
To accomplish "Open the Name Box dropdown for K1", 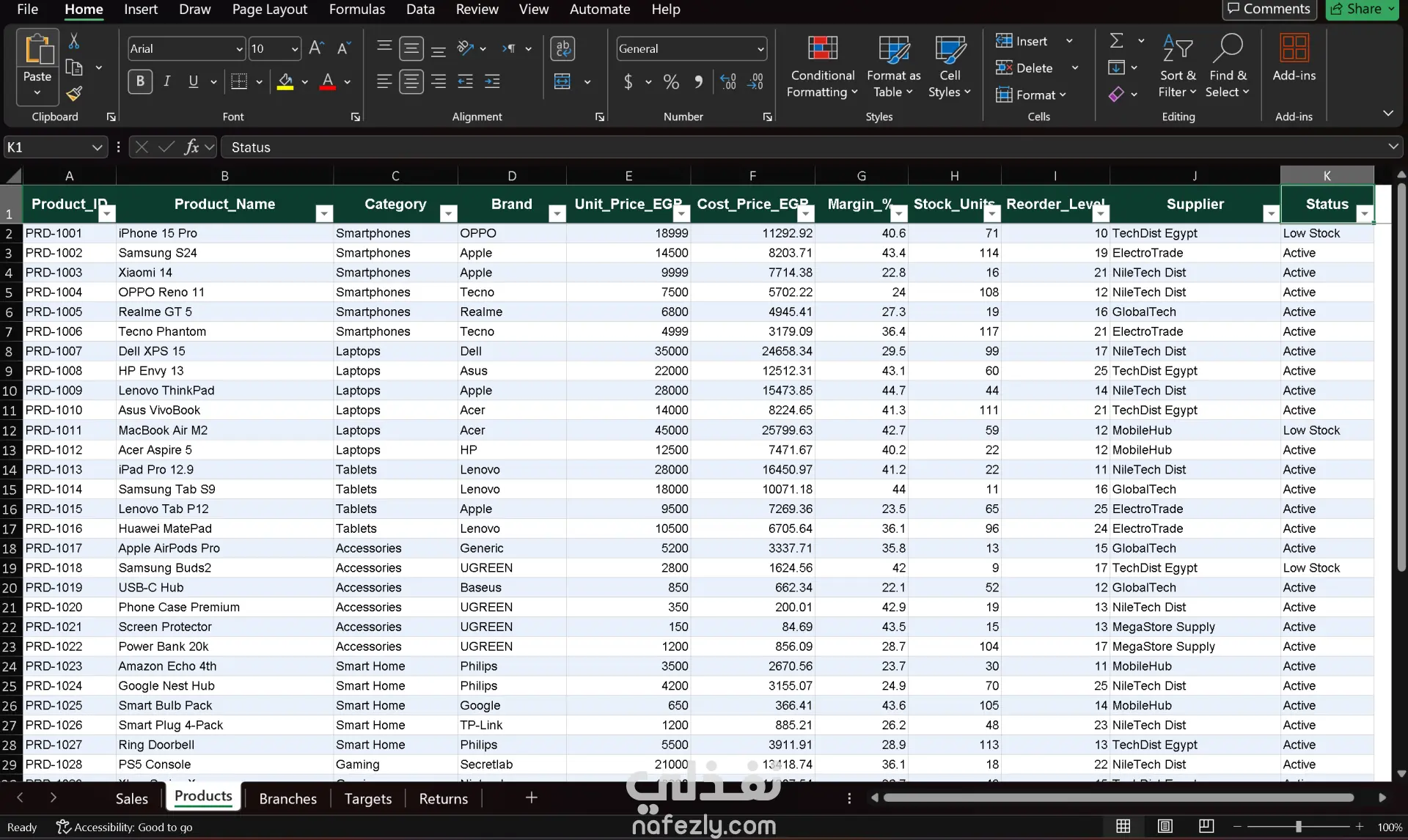I will click(x=97, y=147).
